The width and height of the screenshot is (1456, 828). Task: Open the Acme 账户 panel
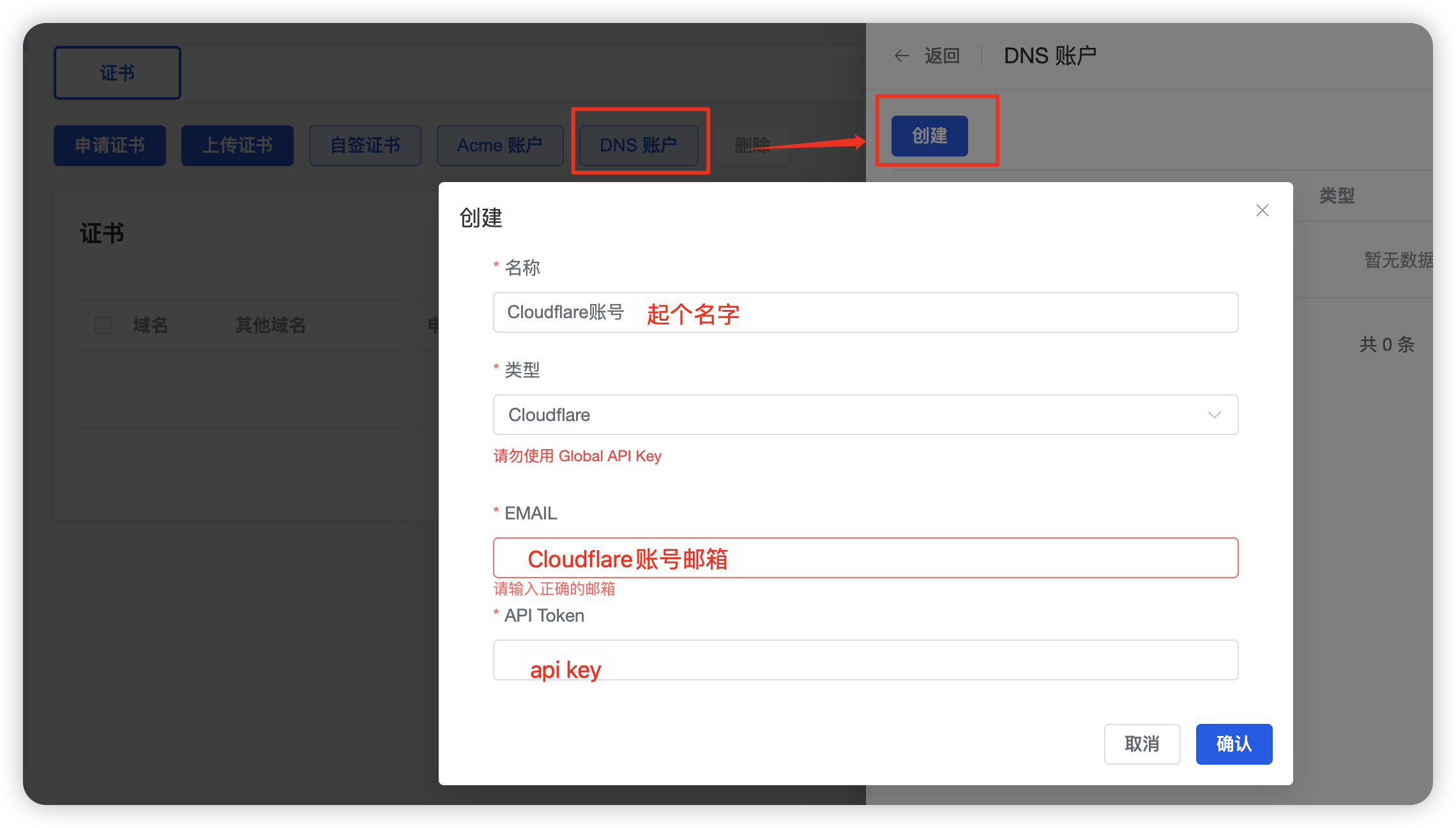[499, 146]
